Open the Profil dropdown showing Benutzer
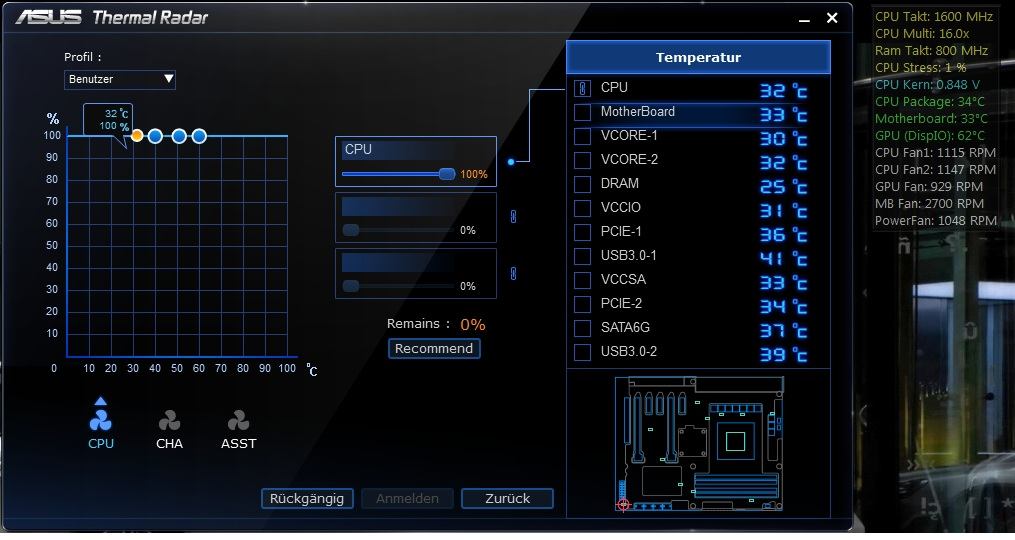This screenshot has height=540, width=1015. pyautogui.click(x=120, y=79)
